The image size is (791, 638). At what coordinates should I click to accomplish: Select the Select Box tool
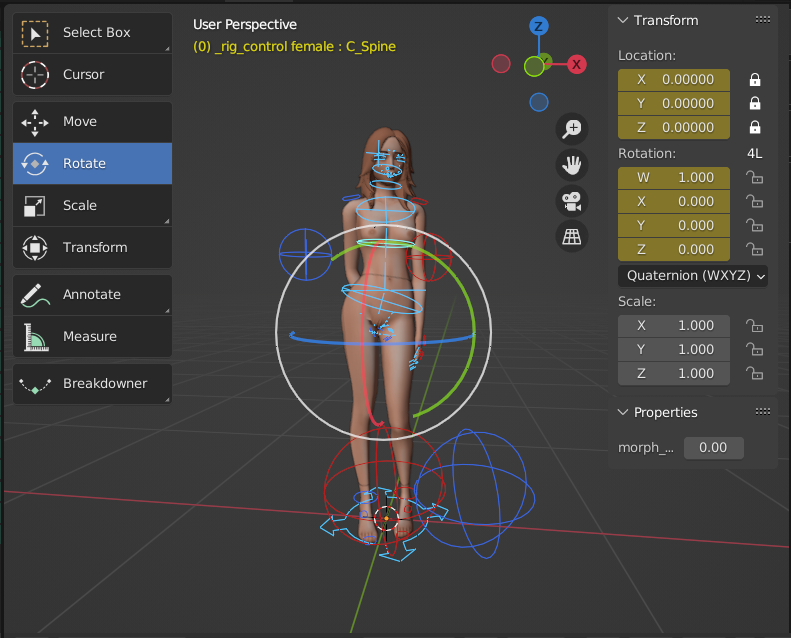pos(92,33)
